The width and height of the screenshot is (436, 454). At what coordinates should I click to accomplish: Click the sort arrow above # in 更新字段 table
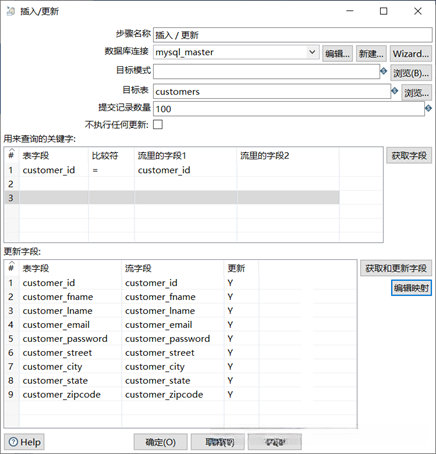11,262
